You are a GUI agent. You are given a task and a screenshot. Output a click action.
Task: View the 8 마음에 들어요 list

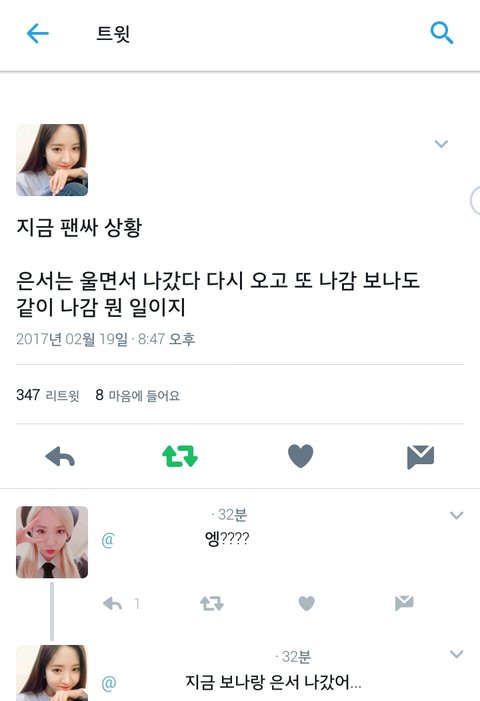(138, 395)
